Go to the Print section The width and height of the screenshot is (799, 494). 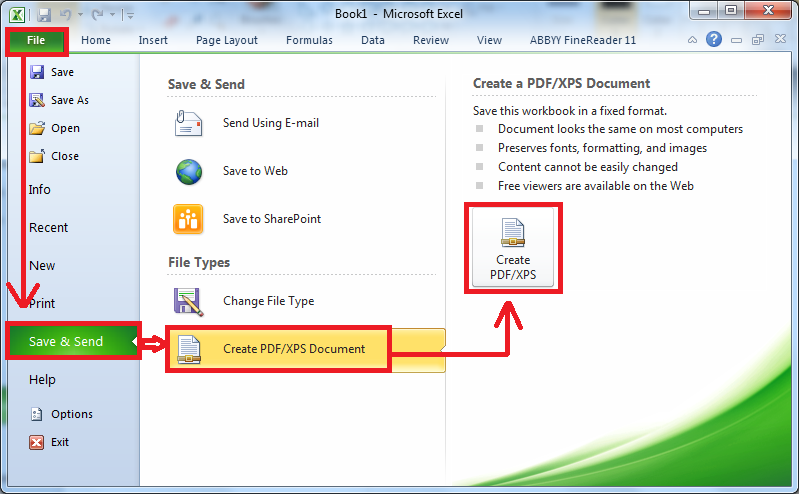42,304
